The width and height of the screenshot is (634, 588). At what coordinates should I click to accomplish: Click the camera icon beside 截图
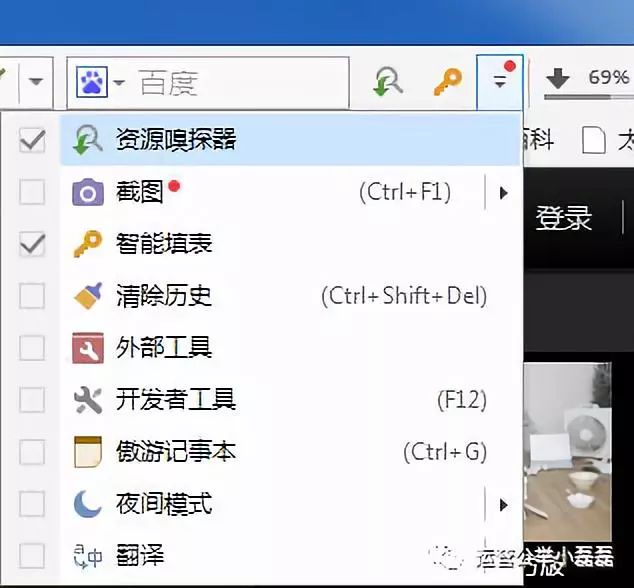click(x=88, y=192)
